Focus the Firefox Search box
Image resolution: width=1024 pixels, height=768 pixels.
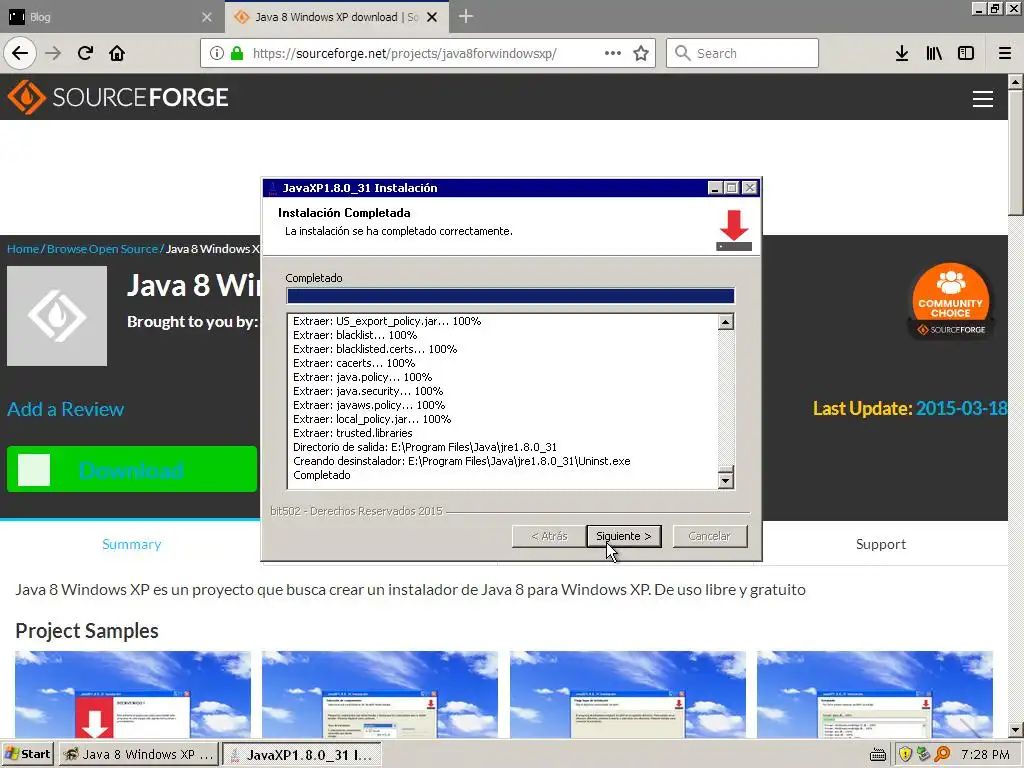pyautogui.click(x=743, y=54)
